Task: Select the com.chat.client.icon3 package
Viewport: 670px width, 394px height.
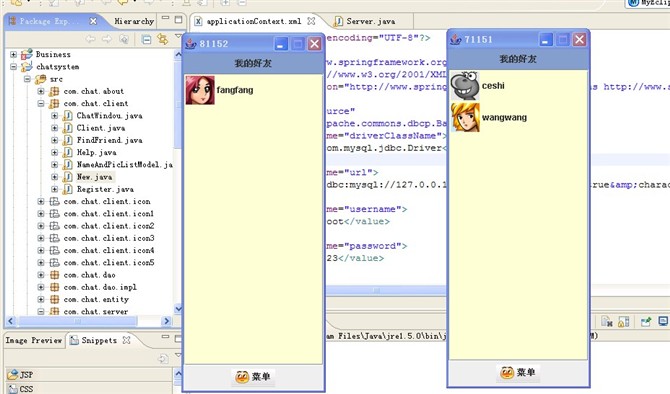Action: 109,238
